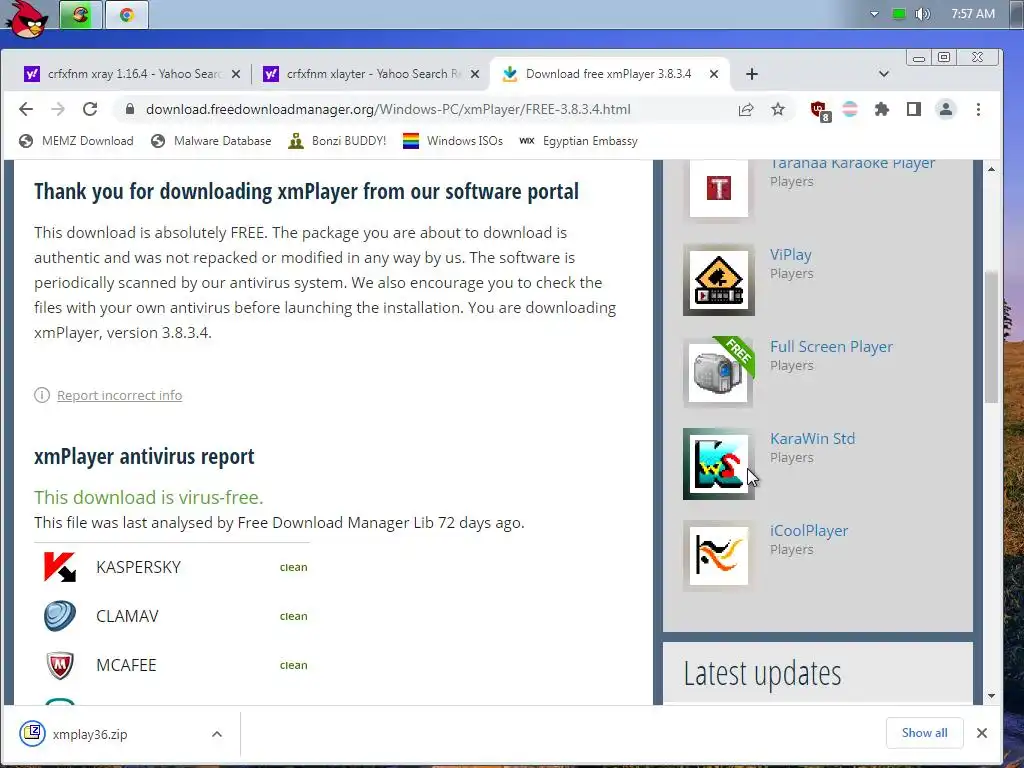Screen dimensions: 1024x768
Task: Click the Latest updates heading
Action: coord(762,673)
